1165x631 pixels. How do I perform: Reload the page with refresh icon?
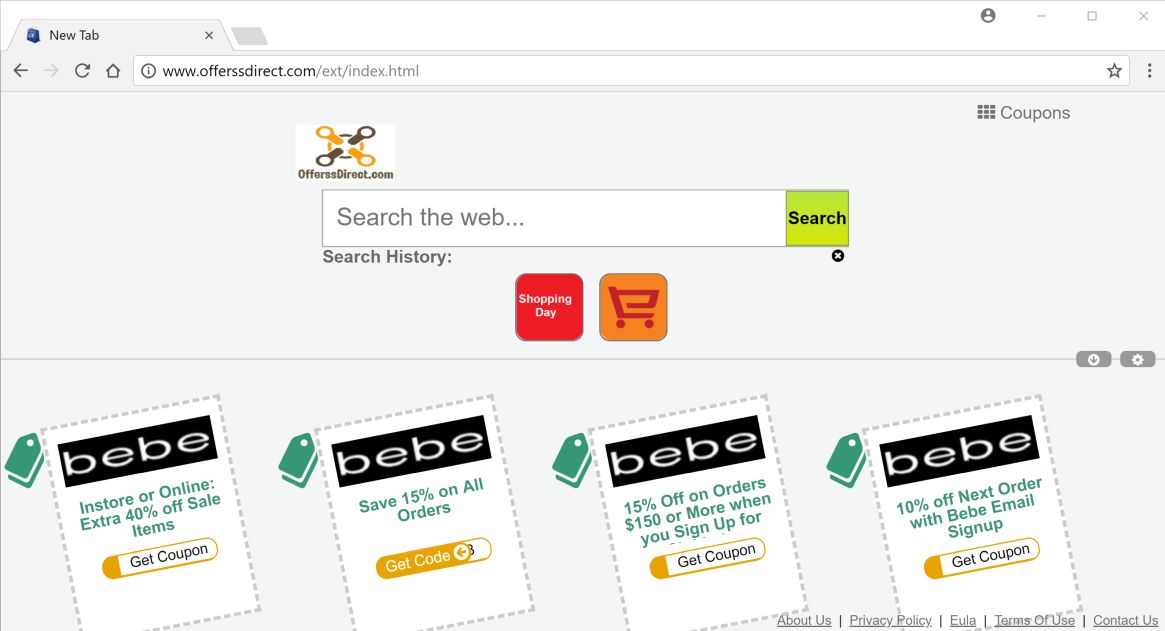82,71
